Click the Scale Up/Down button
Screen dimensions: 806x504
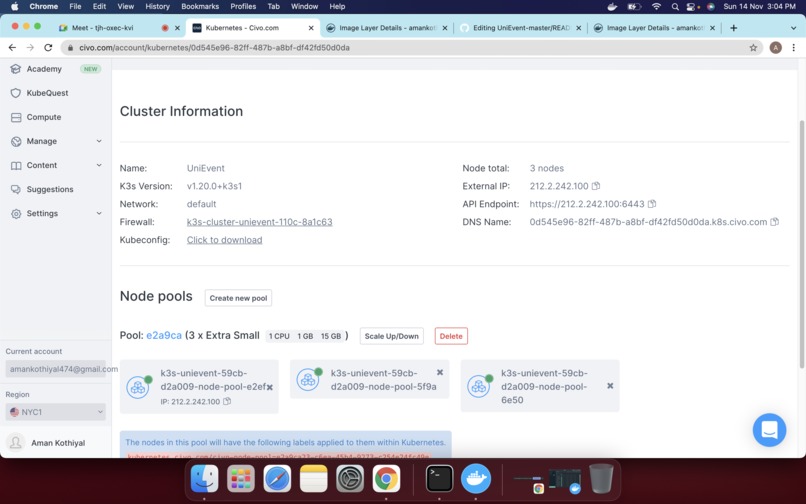click(x=391, y=336)
